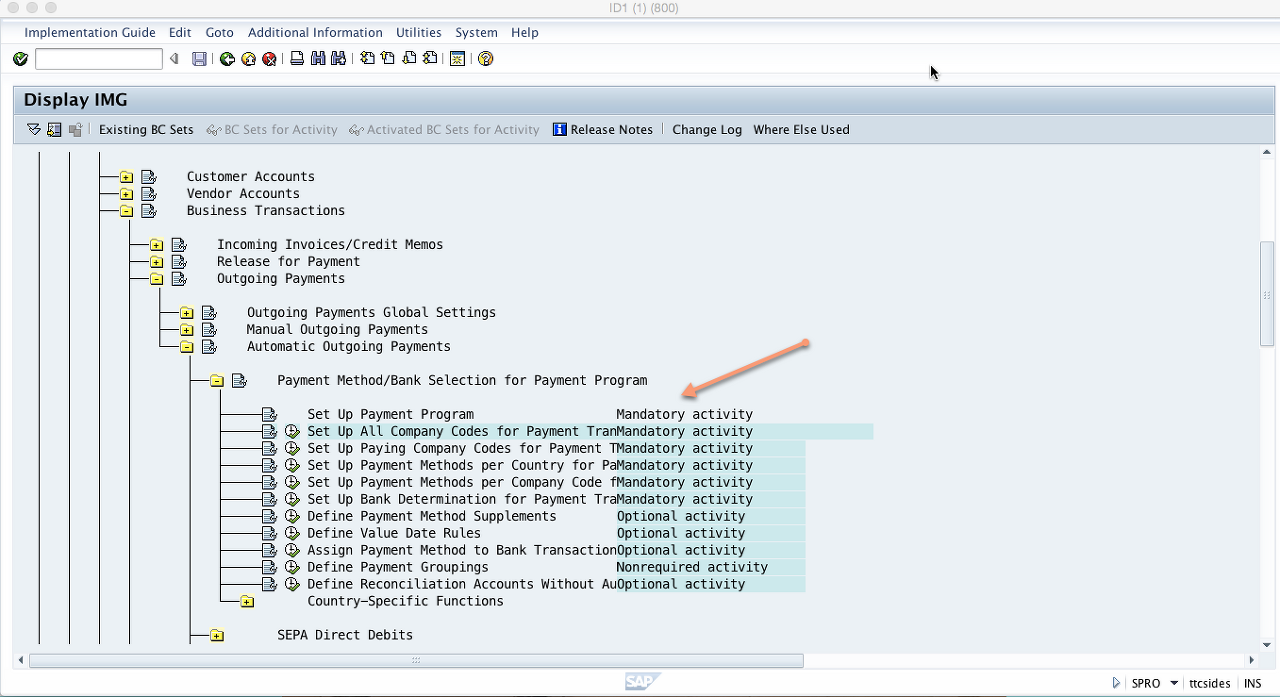The width and height of the screenshot is (1280, 697).
Task: Collapse the Business Transactions node
Action: pyautogui.click(x=126, y=211)
